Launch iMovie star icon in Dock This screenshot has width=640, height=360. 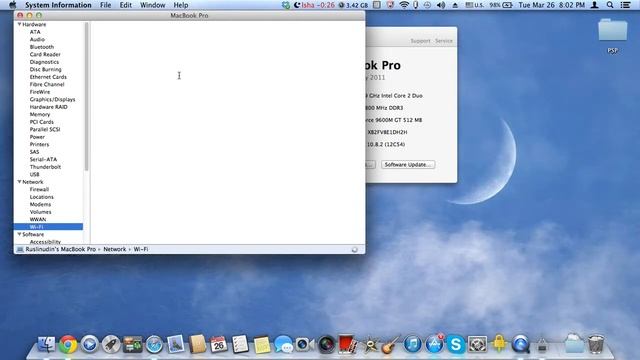[x=370, y=345]
